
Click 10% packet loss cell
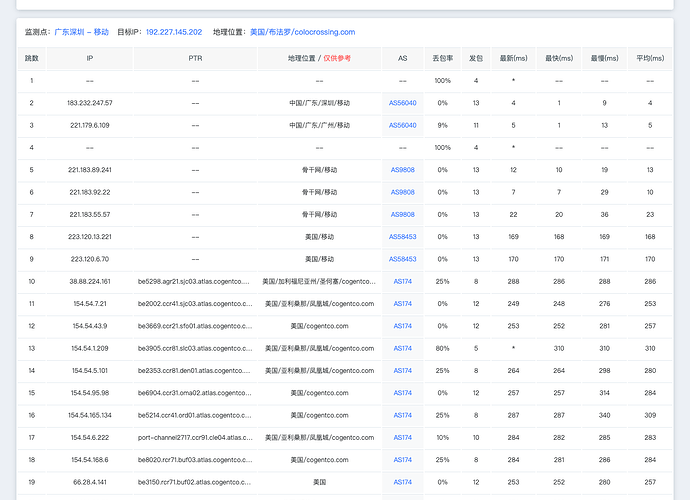[443, 438]
